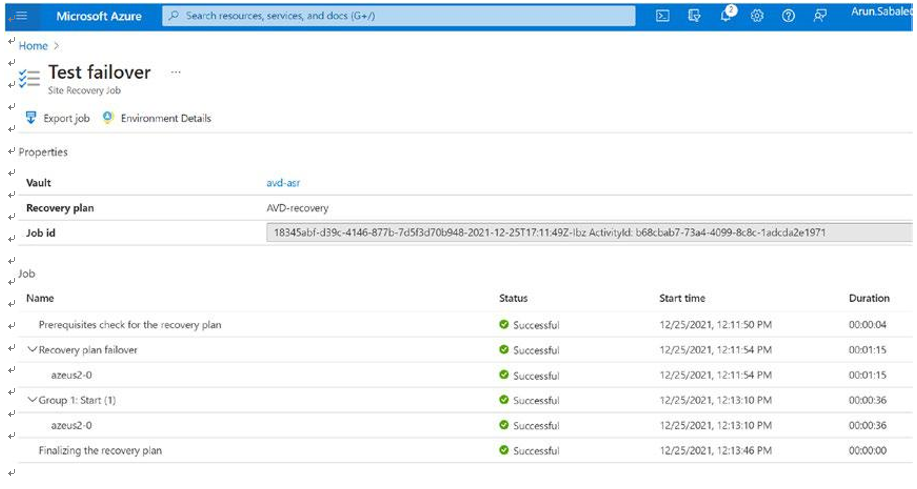The width and height of the screenshot is (917, 489).
Task: Open the Directories and subscriptions filter icon
Action: pyautogui.click(x=694, y=16)
